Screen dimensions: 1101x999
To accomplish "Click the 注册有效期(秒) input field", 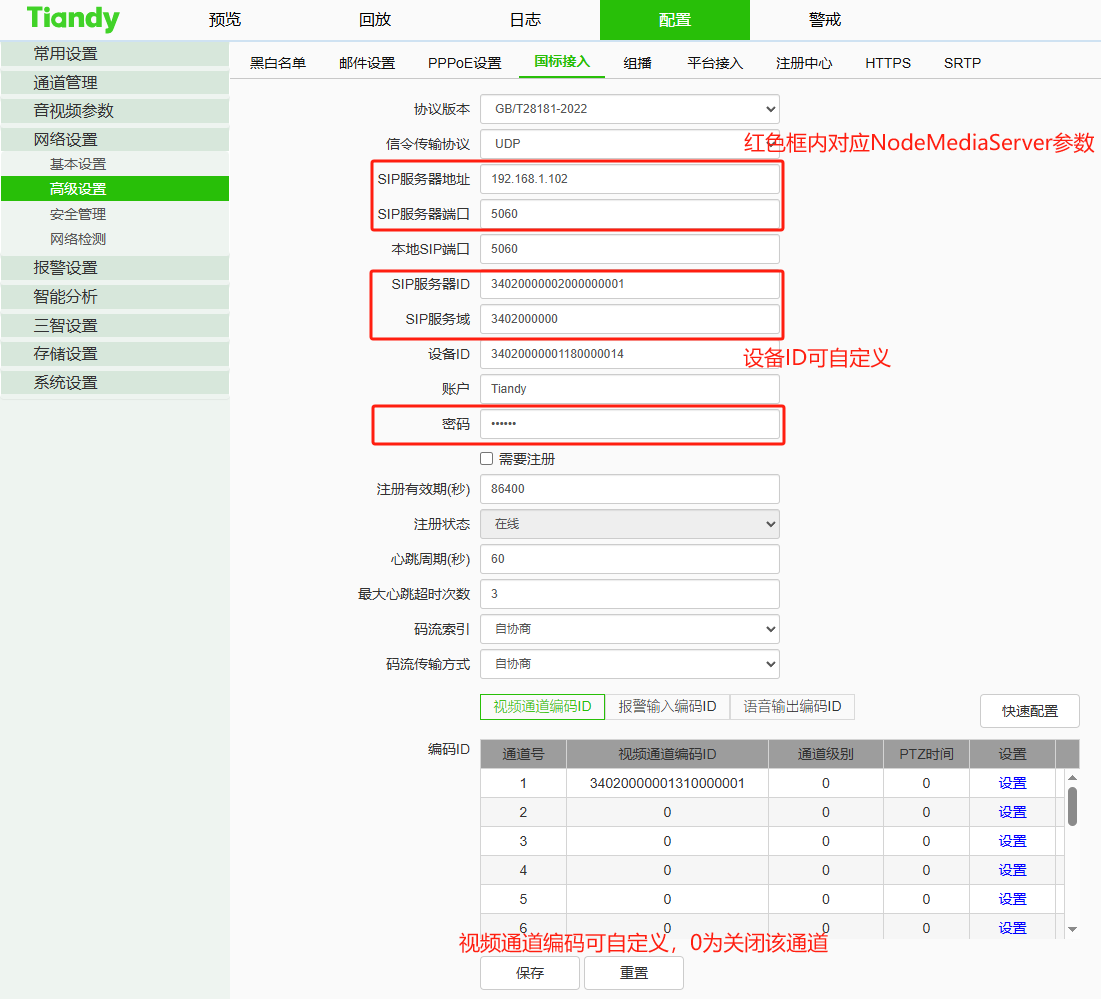I will pyautogui.click(x=630, y=489).
